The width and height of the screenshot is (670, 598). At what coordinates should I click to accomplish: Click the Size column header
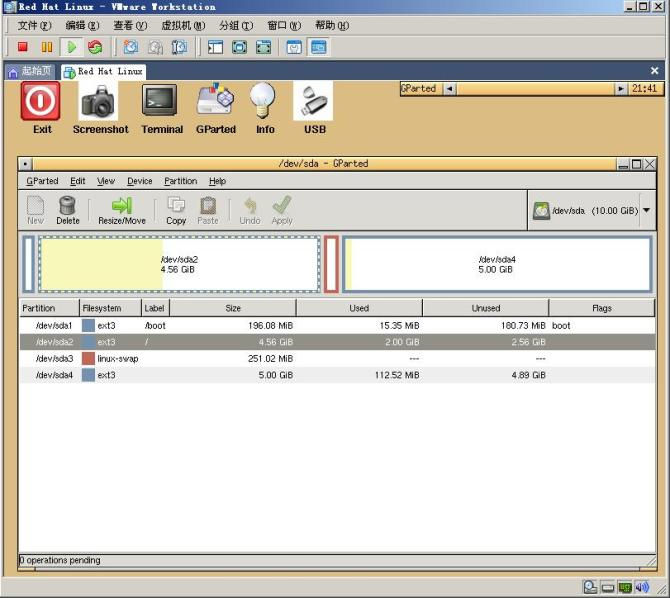(x=233, y=308)
